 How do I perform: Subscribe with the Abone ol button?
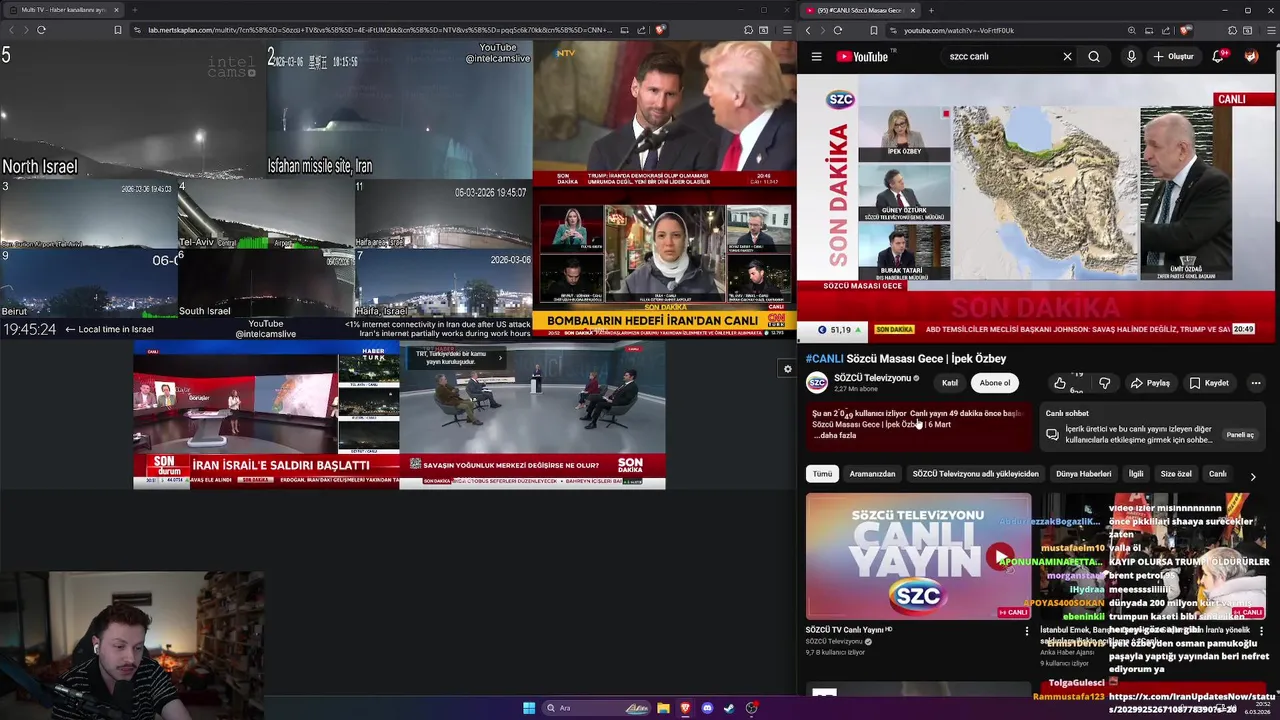pyautogui.click(x=995, y=383)
